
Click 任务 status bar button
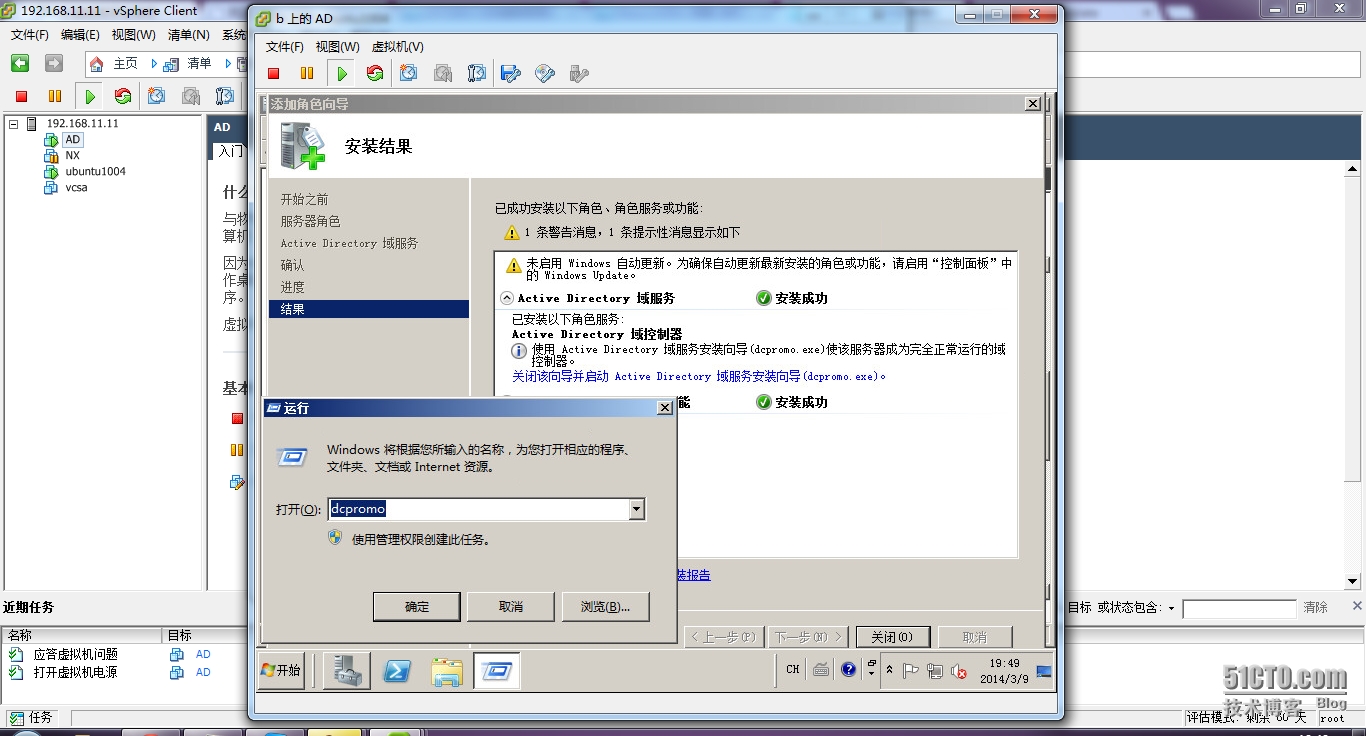[33, 718]
